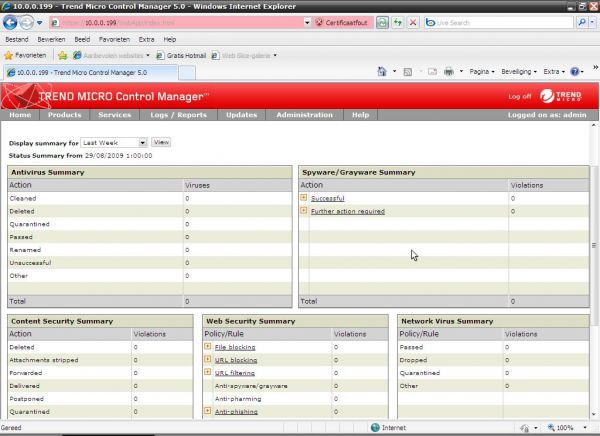Screen dimensions: 600x436
Task: Expand the Further action required row
Action: 303,211
